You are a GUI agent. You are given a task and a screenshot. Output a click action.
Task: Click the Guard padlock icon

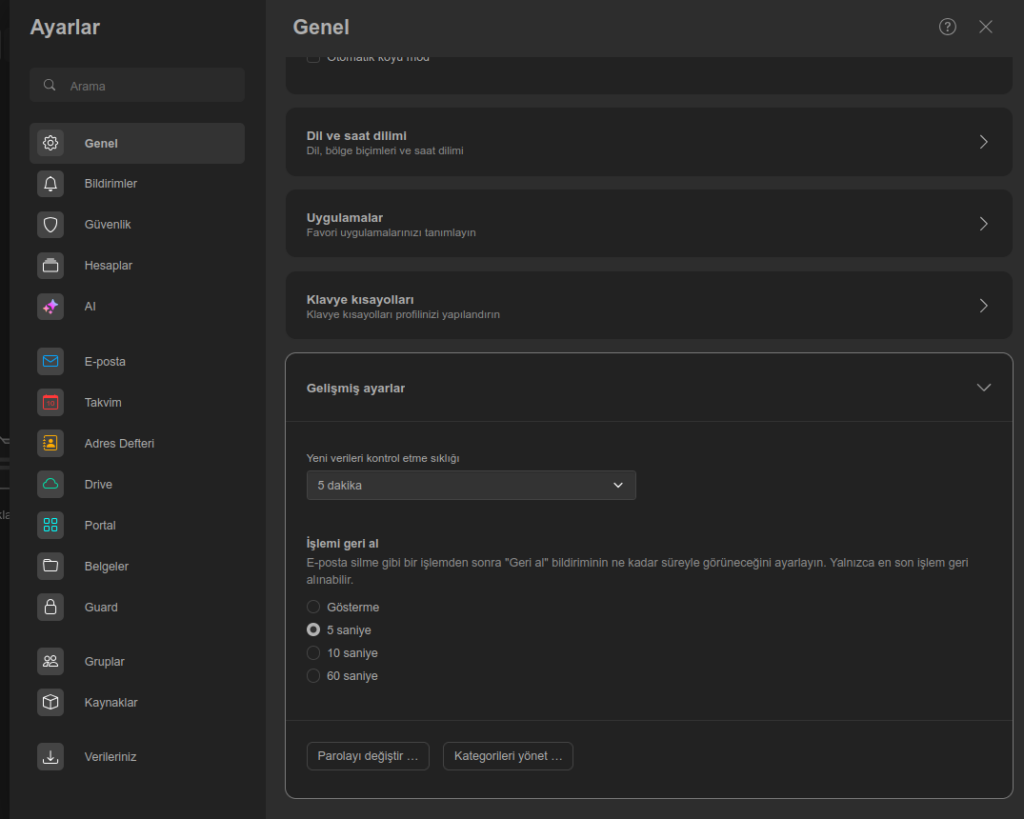tap(50, 607)
